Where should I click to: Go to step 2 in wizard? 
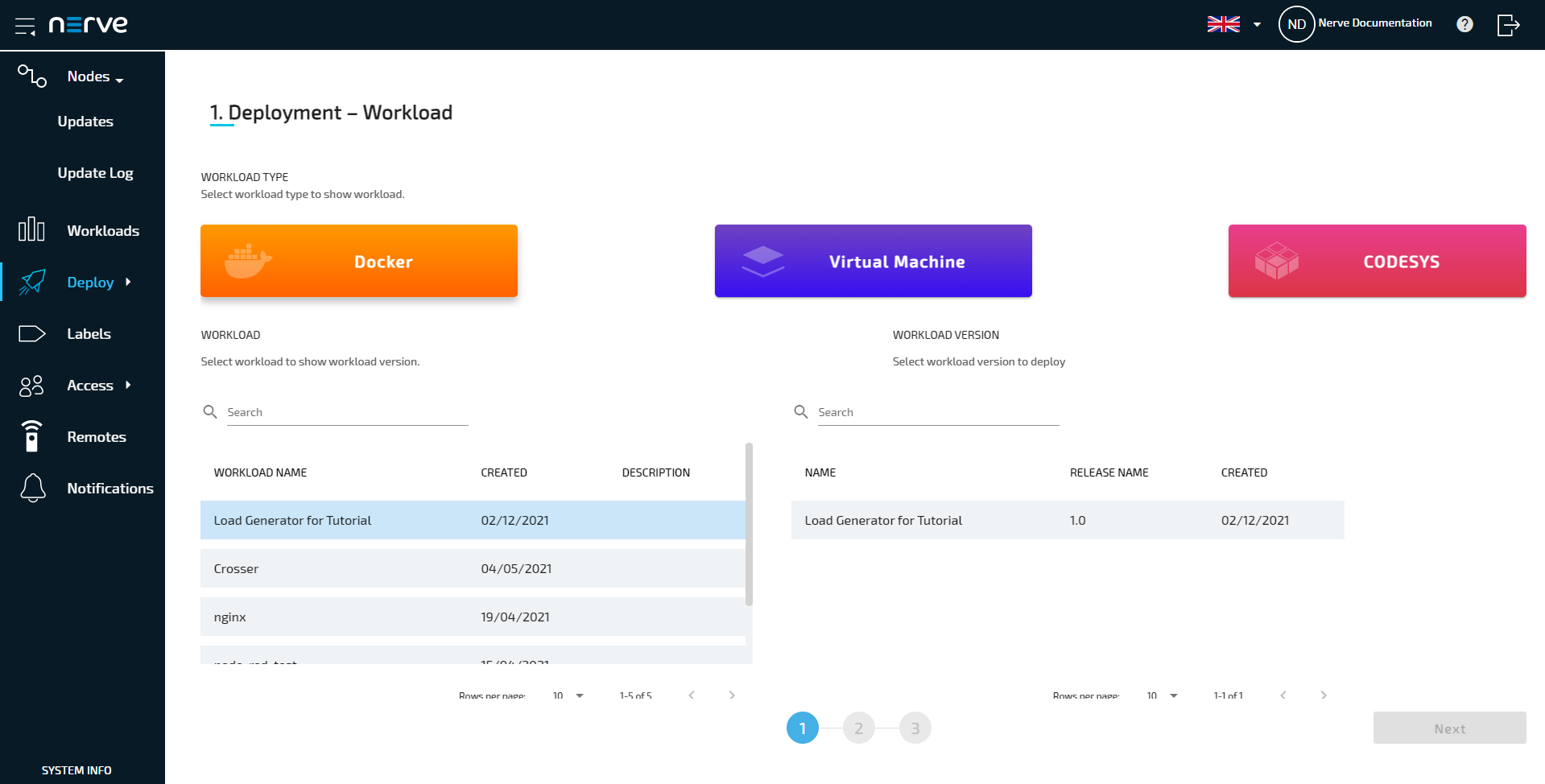(x=858, y=728)
